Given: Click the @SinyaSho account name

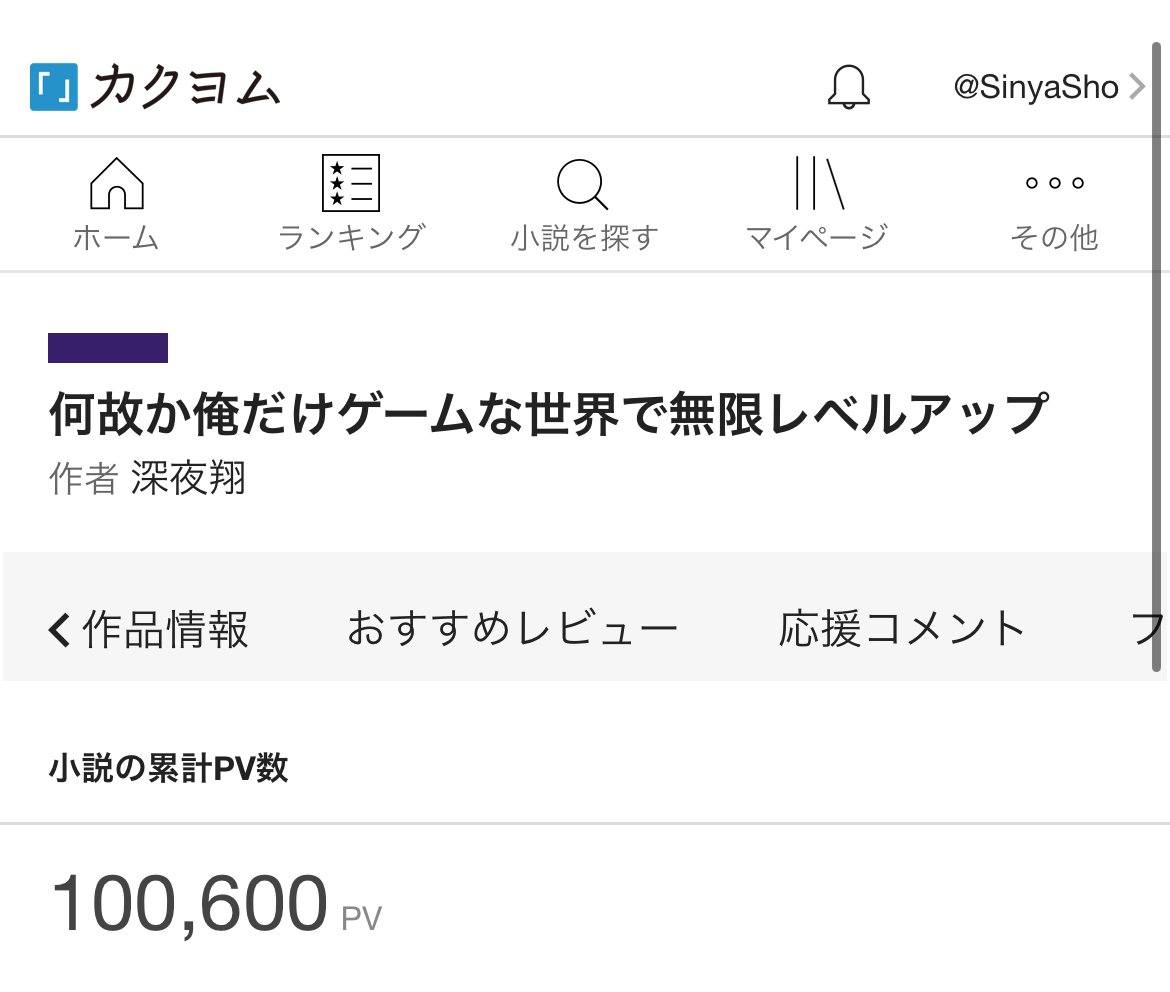Looking at the screenshot, I should pyautogui.click(x=1035, y=88).
